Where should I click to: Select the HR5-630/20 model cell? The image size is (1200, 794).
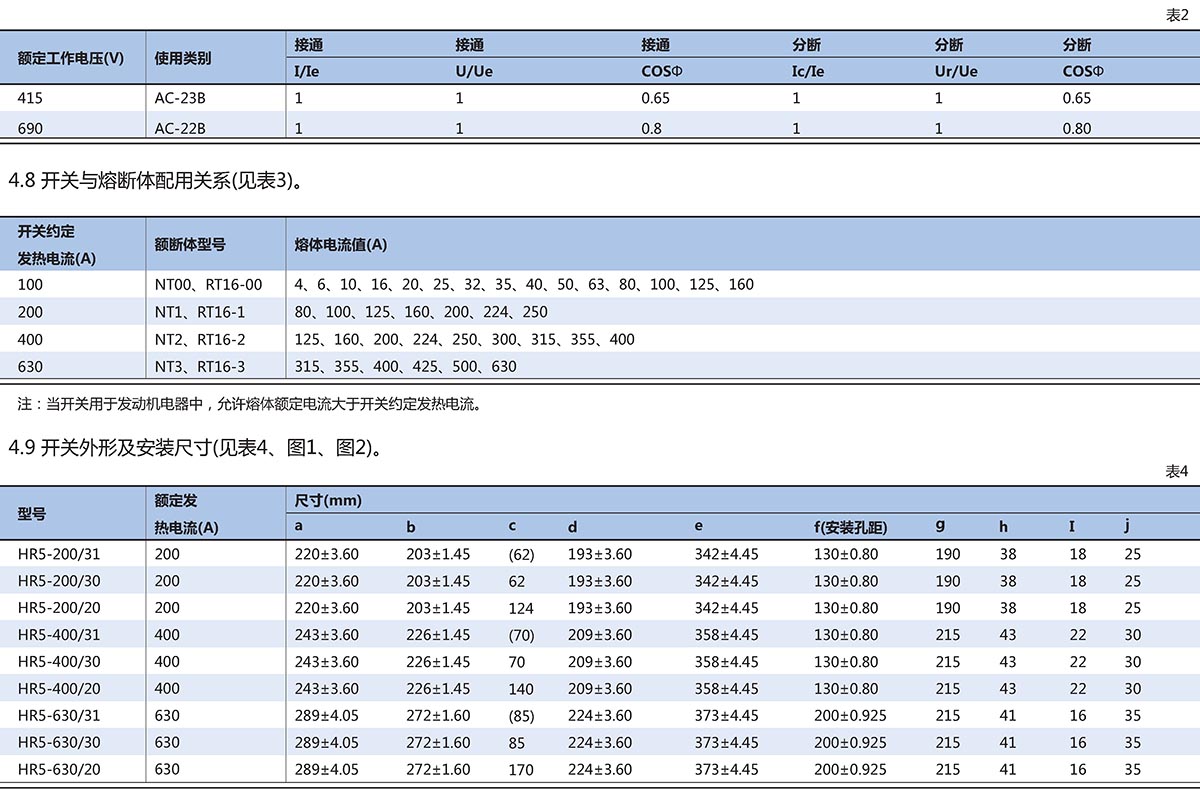(x=59, y=770)
